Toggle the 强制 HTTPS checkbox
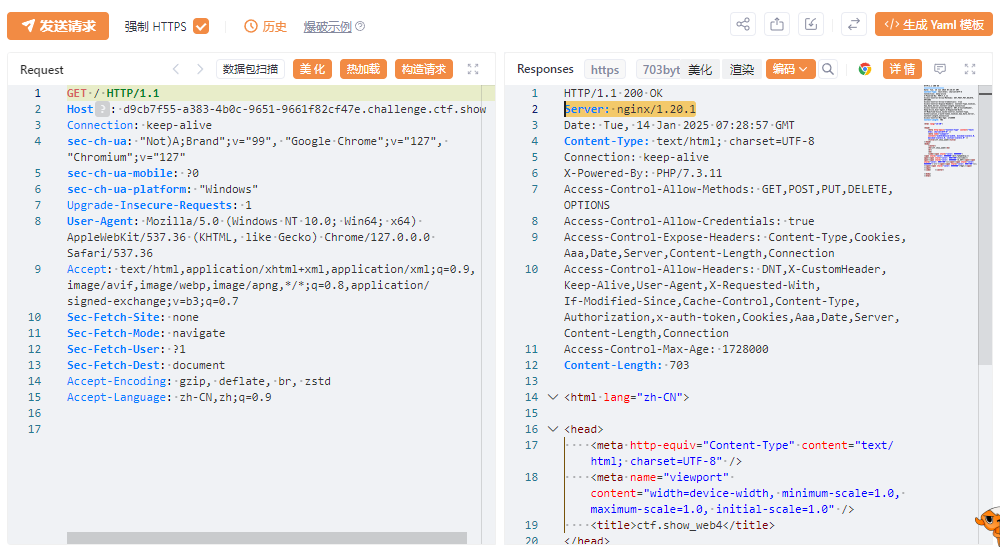This screenshot has width=1000, height=553. pyautogui.click(x=201, y=26)
